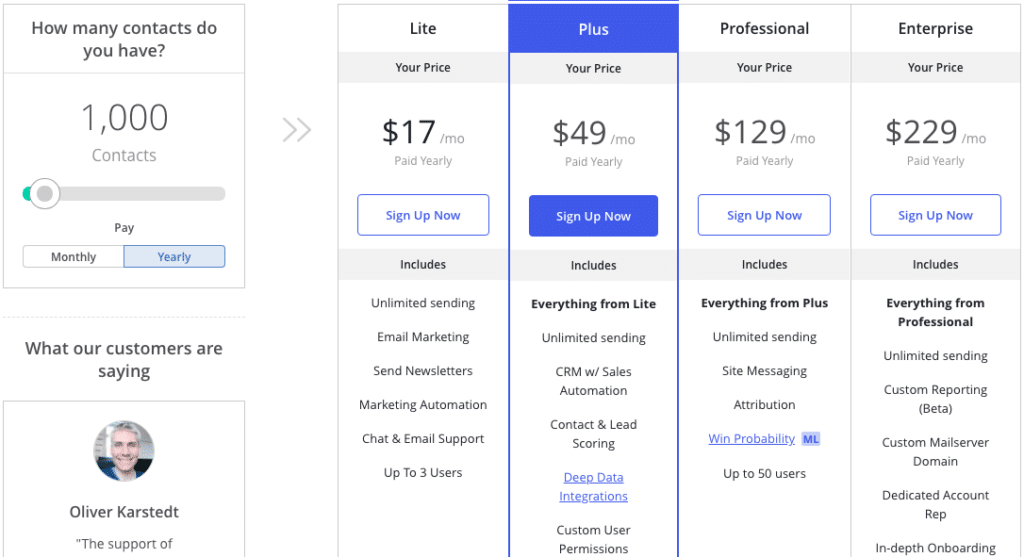Sign up for the Lite plan
The image size is (1024, 557).
[423, 215]
